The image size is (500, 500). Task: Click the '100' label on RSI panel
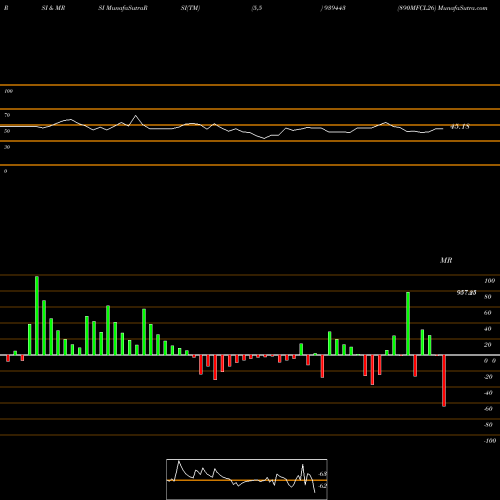pos(9,91)
